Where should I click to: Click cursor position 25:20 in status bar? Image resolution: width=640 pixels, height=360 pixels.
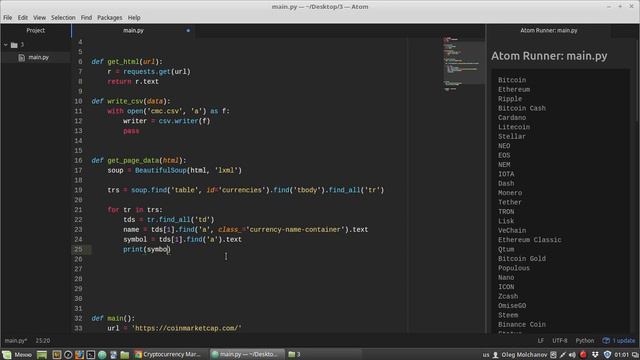tap(43, 340)
